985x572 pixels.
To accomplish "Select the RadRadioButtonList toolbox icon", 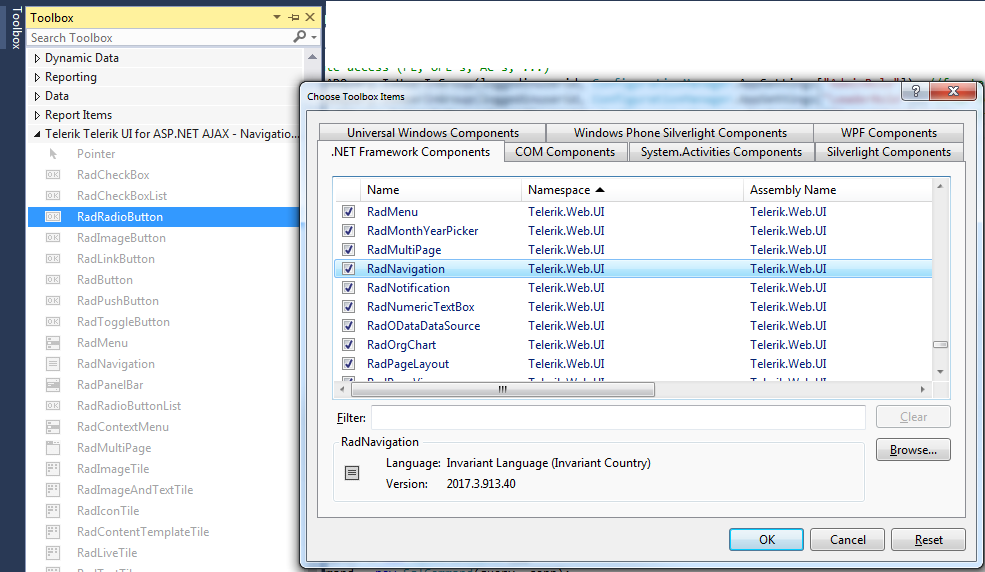I will [x=53, y=406].
